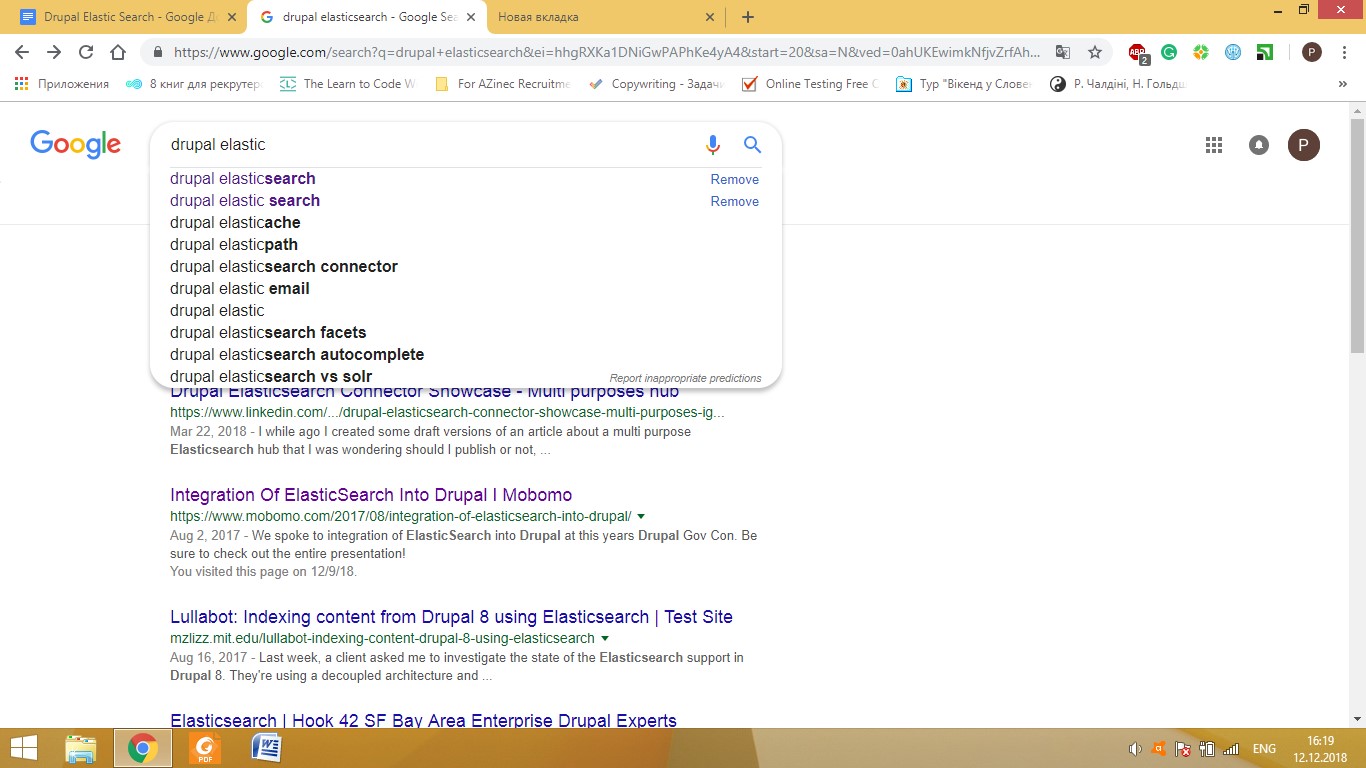The image size is (1366, 768).
Task: Start a voice search with the microphone icon
Action: click(x=713, y=144)
